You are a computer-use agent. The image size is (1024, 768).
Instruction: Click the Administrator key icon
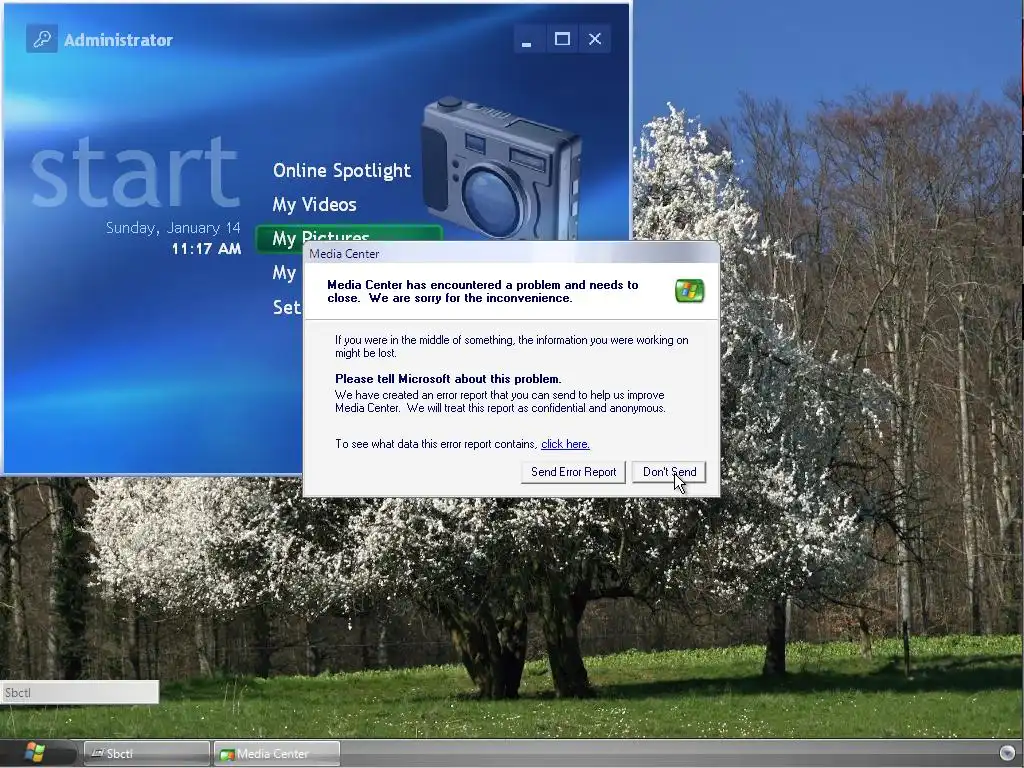[x=42, y=39]
